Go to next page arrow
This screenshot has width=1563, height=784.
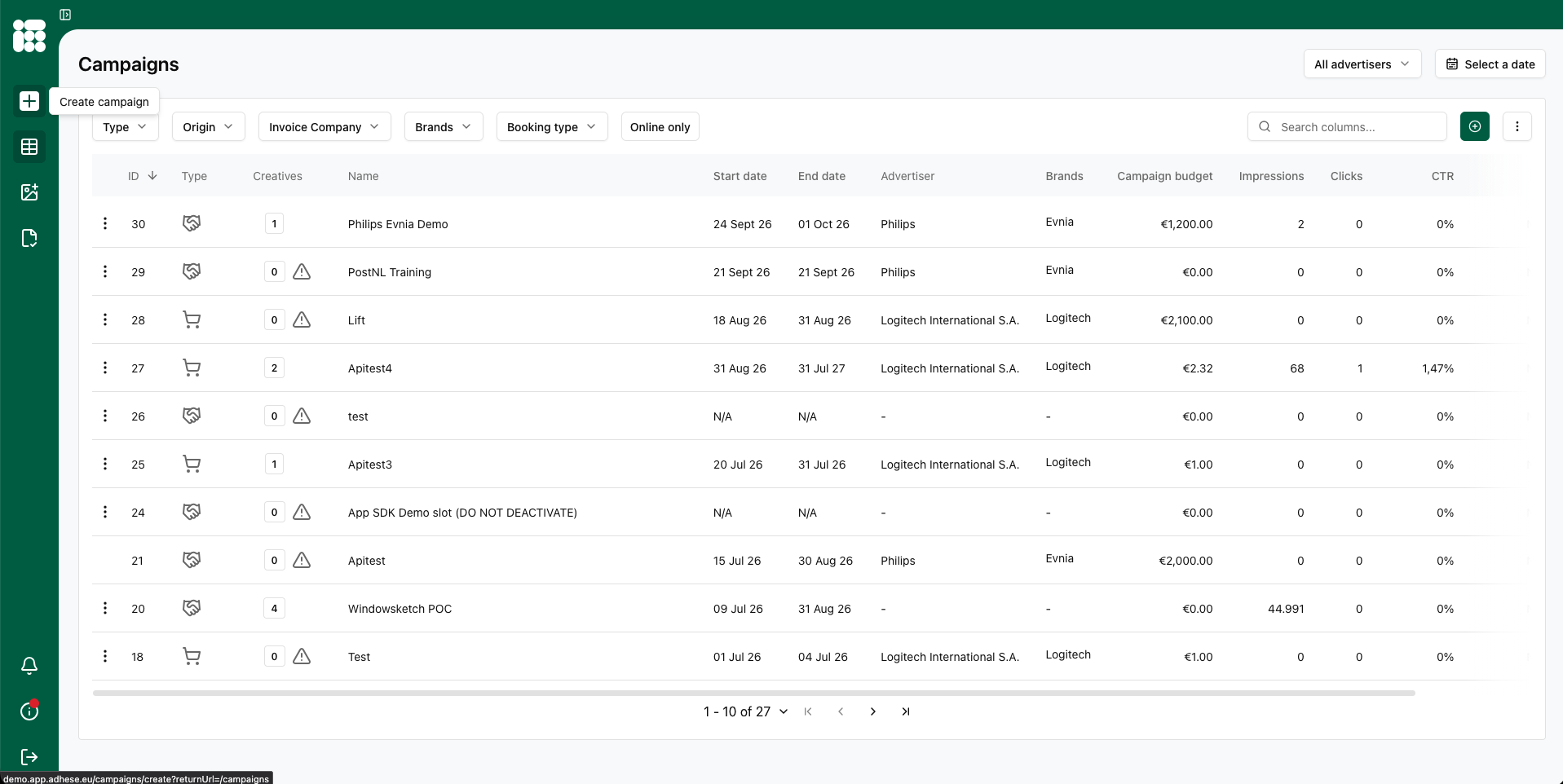coord(873,711)
